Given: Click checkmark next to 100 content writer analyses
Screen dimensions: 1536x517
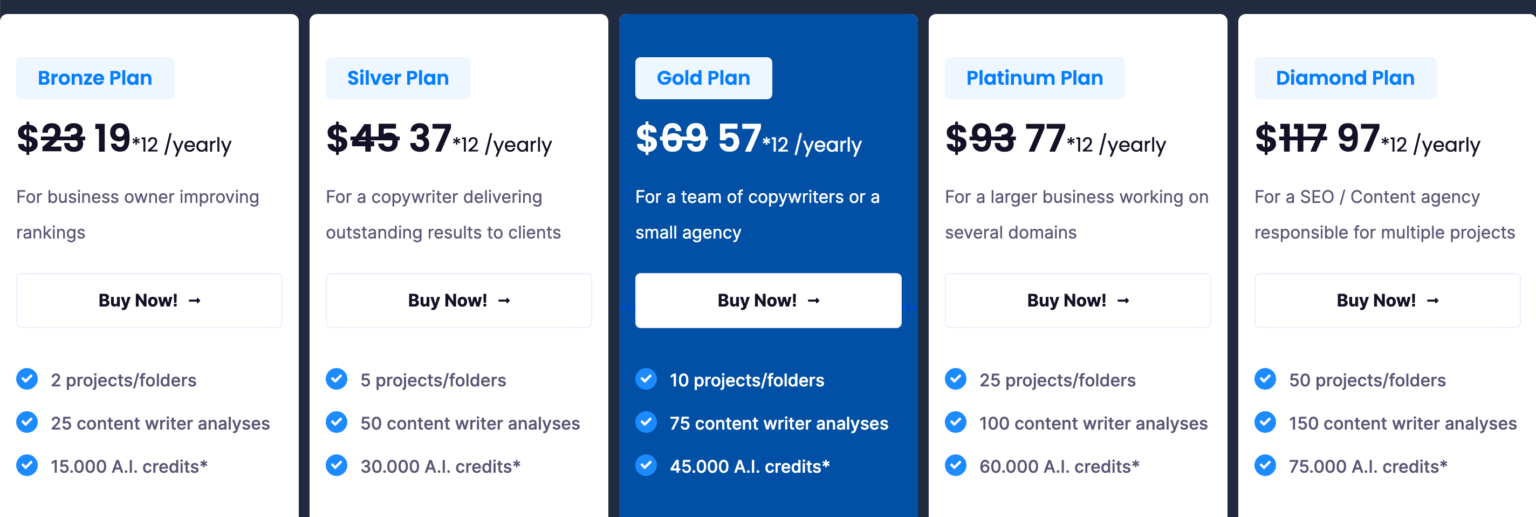Looking at the screenshot, I should [956, 422].
